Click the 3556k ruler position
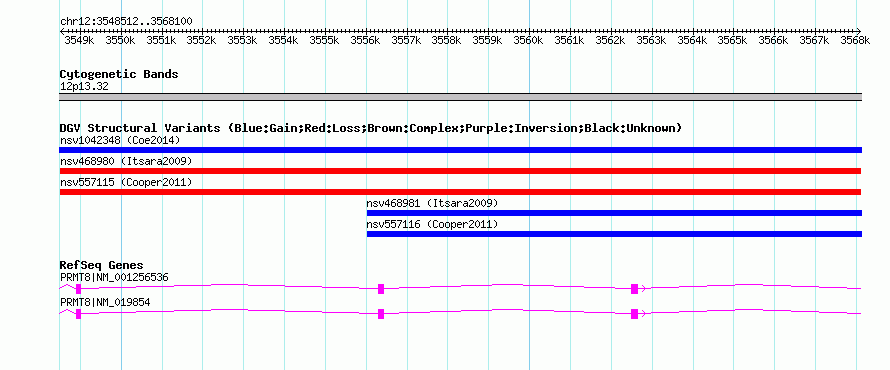This screenshot has width=890, height=370. [x=365, y=40]
